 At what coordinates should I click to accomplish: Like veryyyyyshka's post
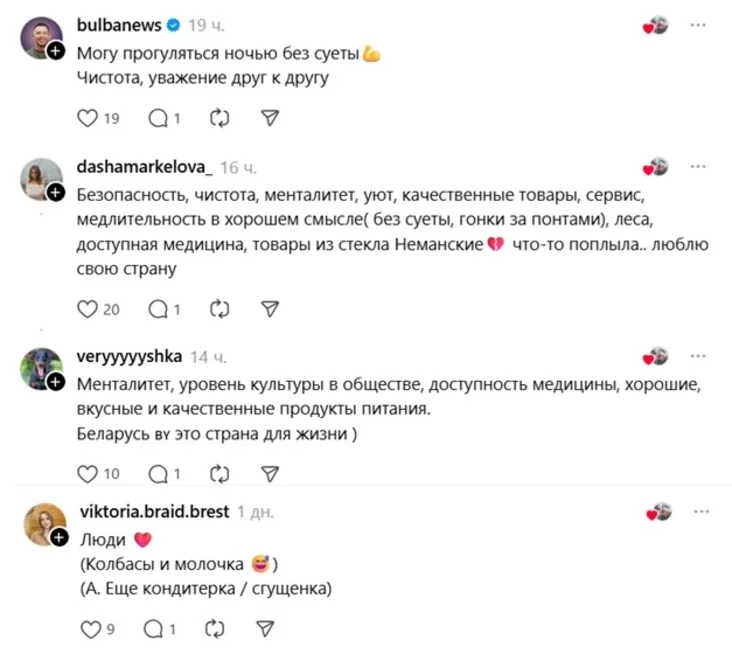[88, 473]
